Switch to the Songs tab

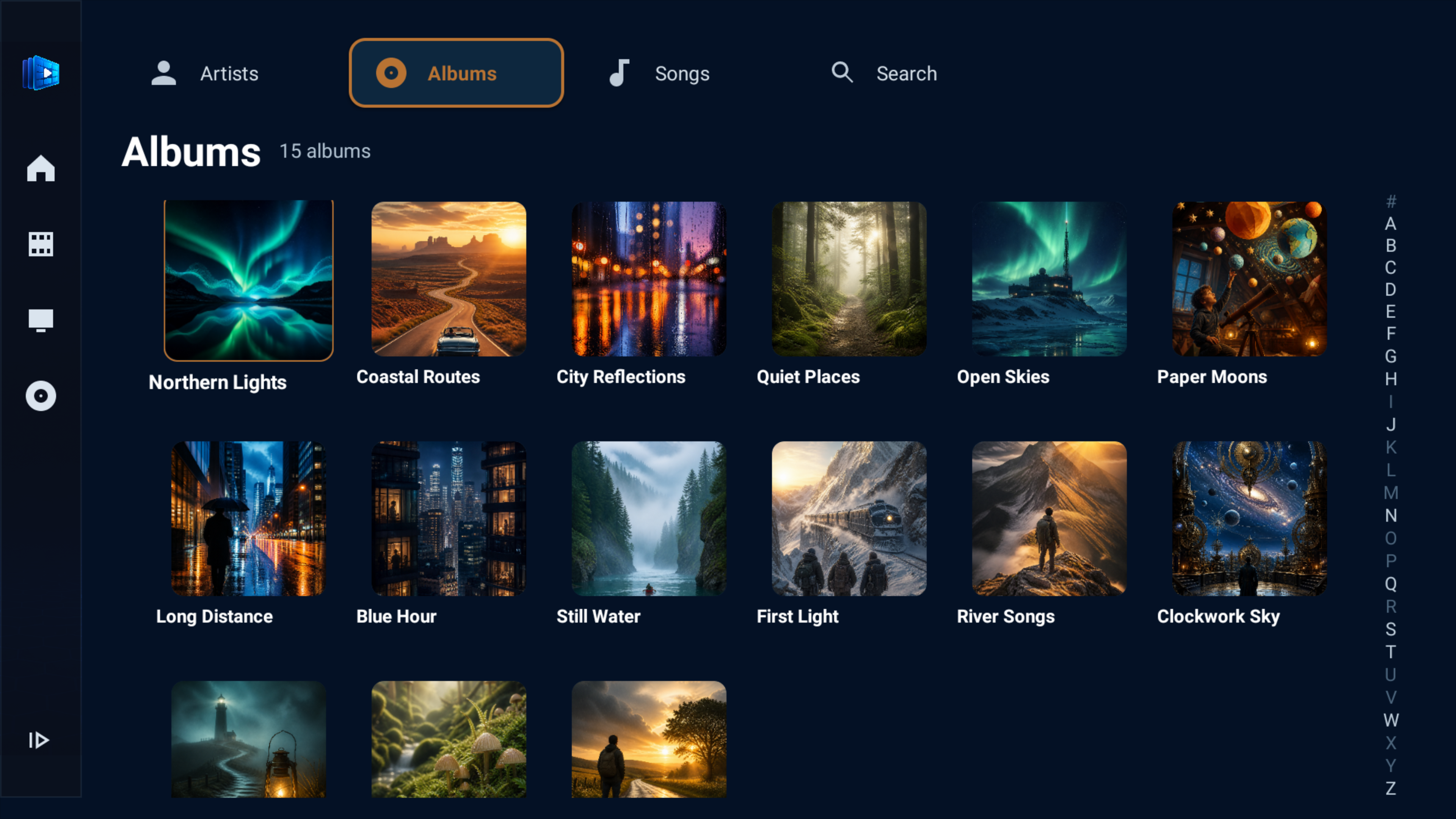click(682, 74)
